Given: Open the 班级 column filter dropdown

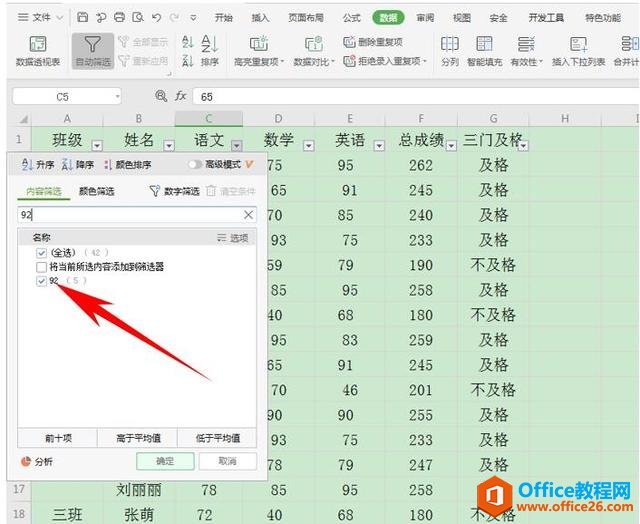Looking at the screenshot, I should (x=97, y=145).
